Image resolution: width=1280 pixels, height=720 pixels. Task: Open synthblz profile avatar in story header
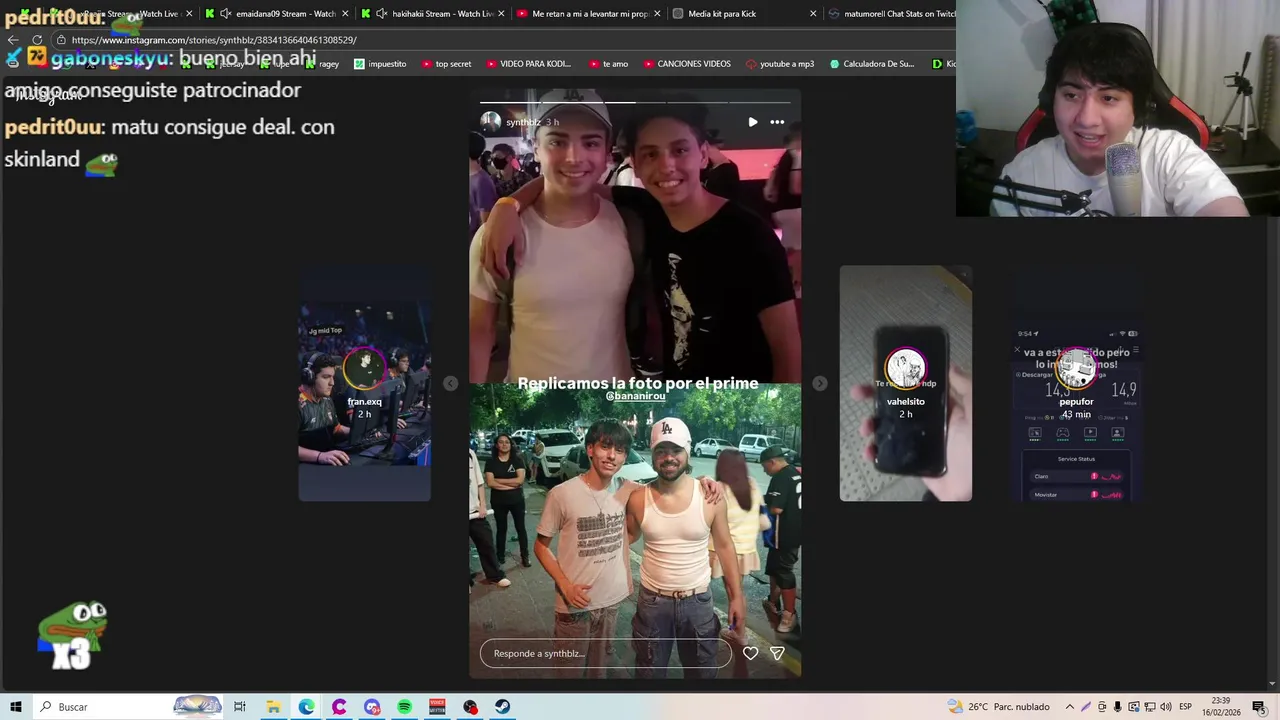click(x=490, y=122)
